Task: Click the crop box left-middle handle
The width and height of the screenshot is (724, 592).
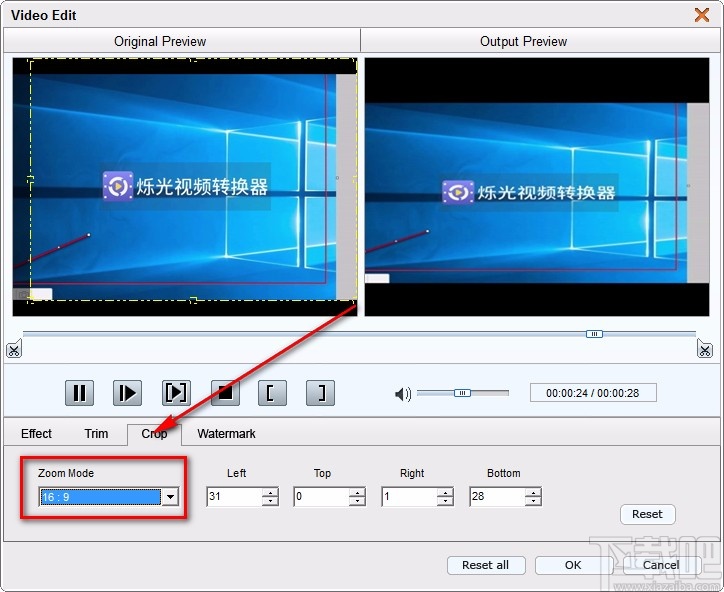Action: pyautogui.click(x=31, y=180)
